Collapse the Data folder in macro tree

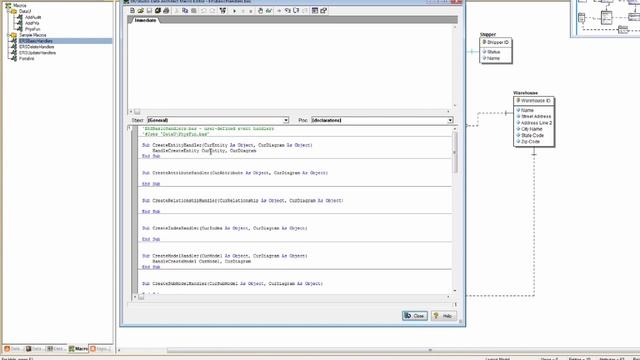pos(8,11)
